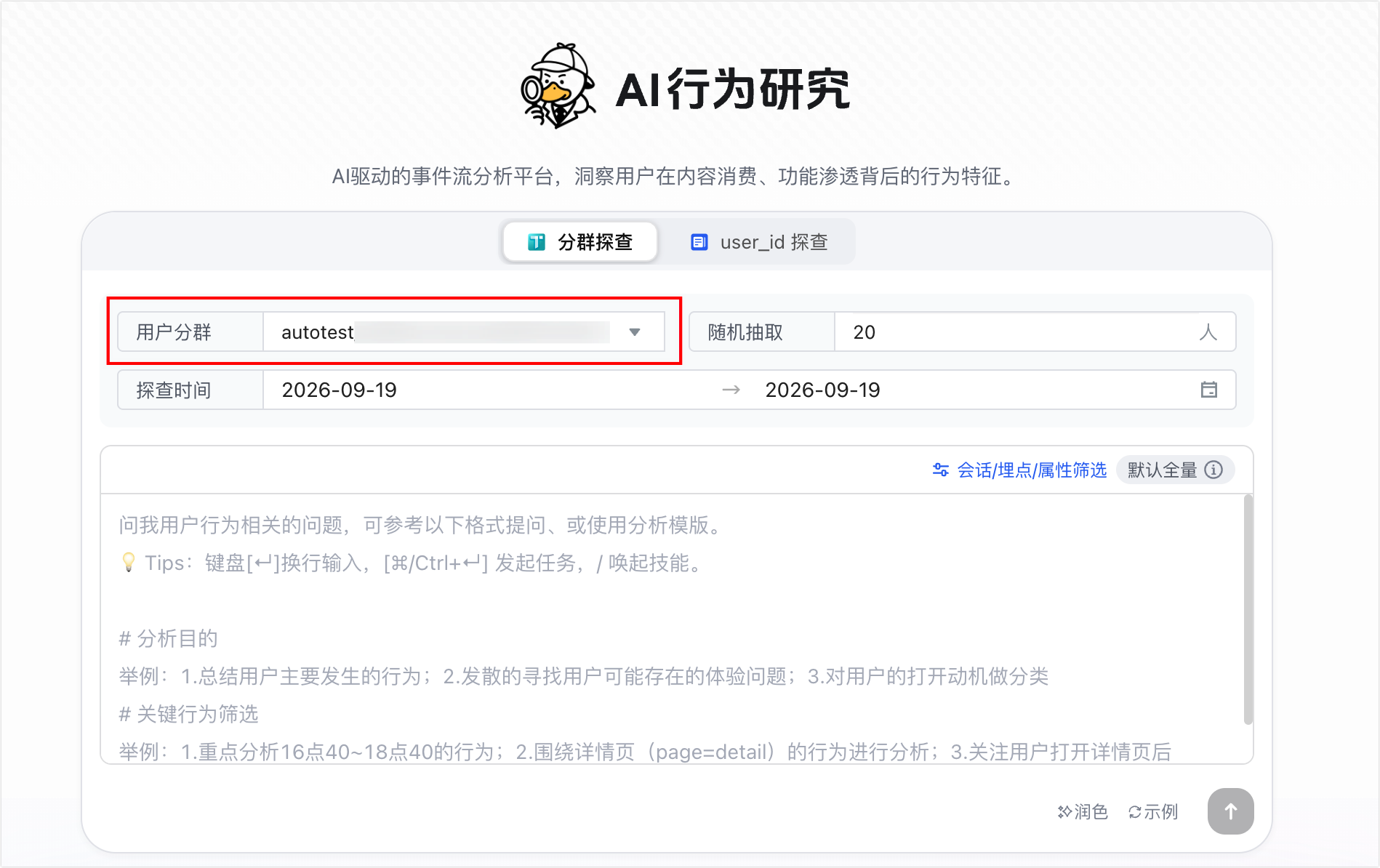Click the 示例 refresh example button
Screen dimensions: 1380x868
1152,811
